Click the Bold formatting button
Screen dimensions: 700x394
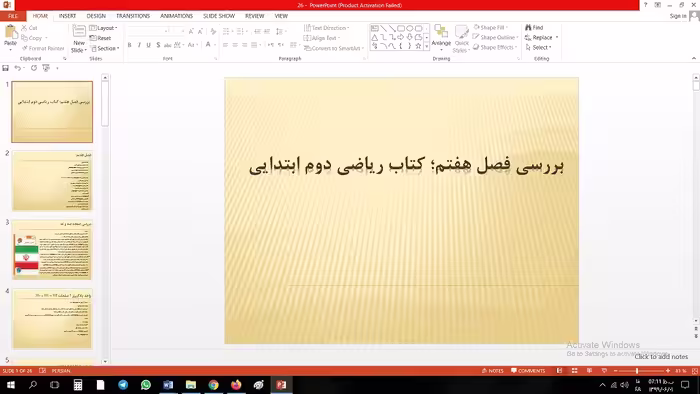coord(129,45)
